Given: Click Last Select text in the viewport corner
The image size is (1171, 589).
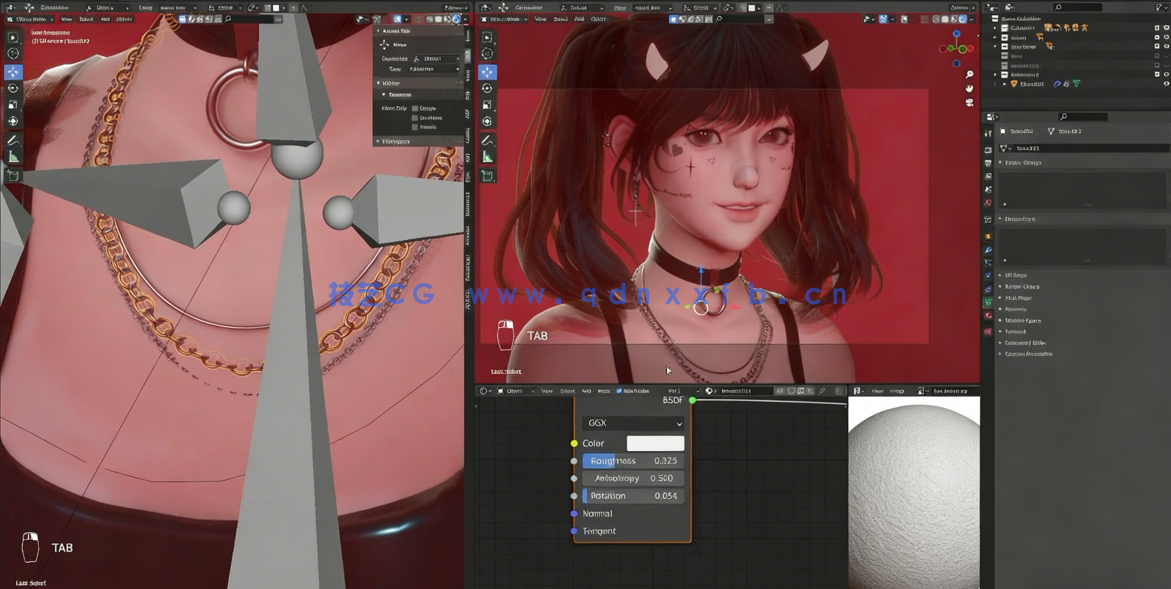Looking at the screenshot, I should click(x=32, y=583).
